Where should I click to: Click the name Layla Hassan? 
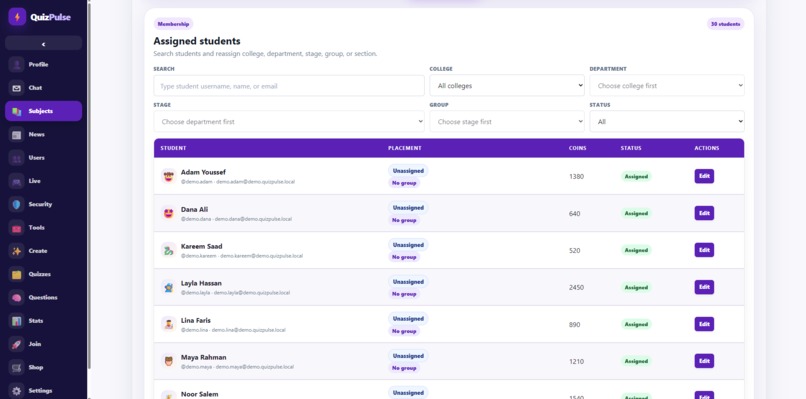[202, 283]
